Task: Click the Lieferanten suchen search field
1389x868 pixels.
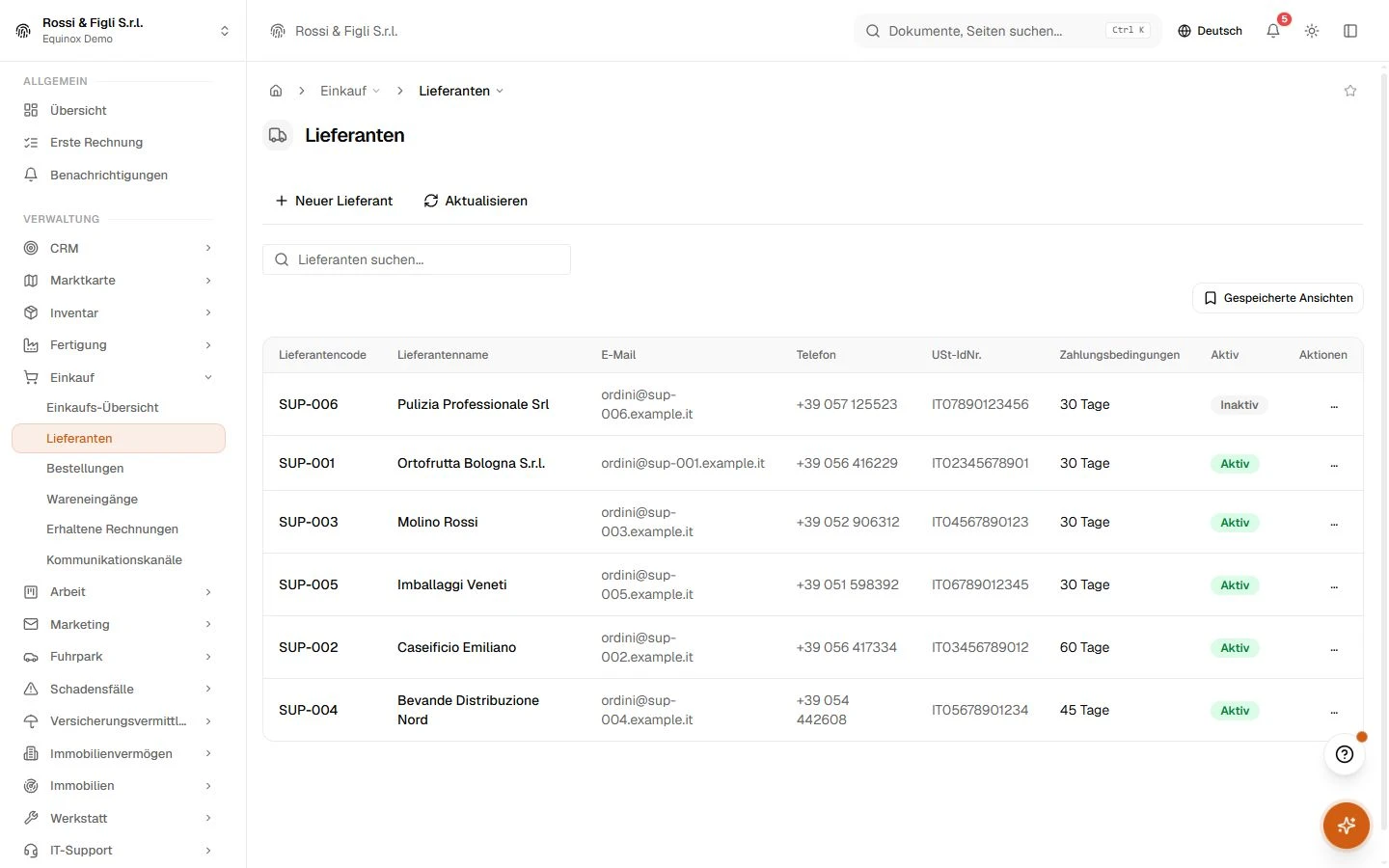Action: (417, 259)
